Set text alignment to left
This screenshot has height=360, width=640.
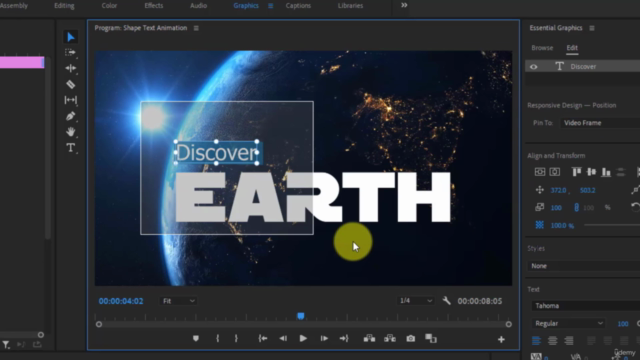536,340
